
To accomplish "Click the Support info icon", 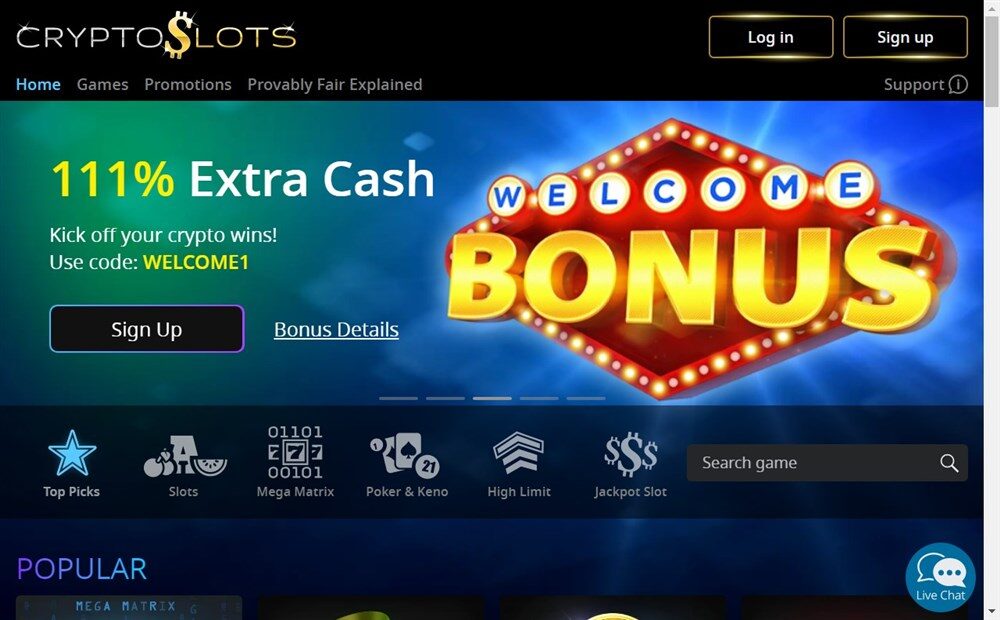I will [958, 84].
